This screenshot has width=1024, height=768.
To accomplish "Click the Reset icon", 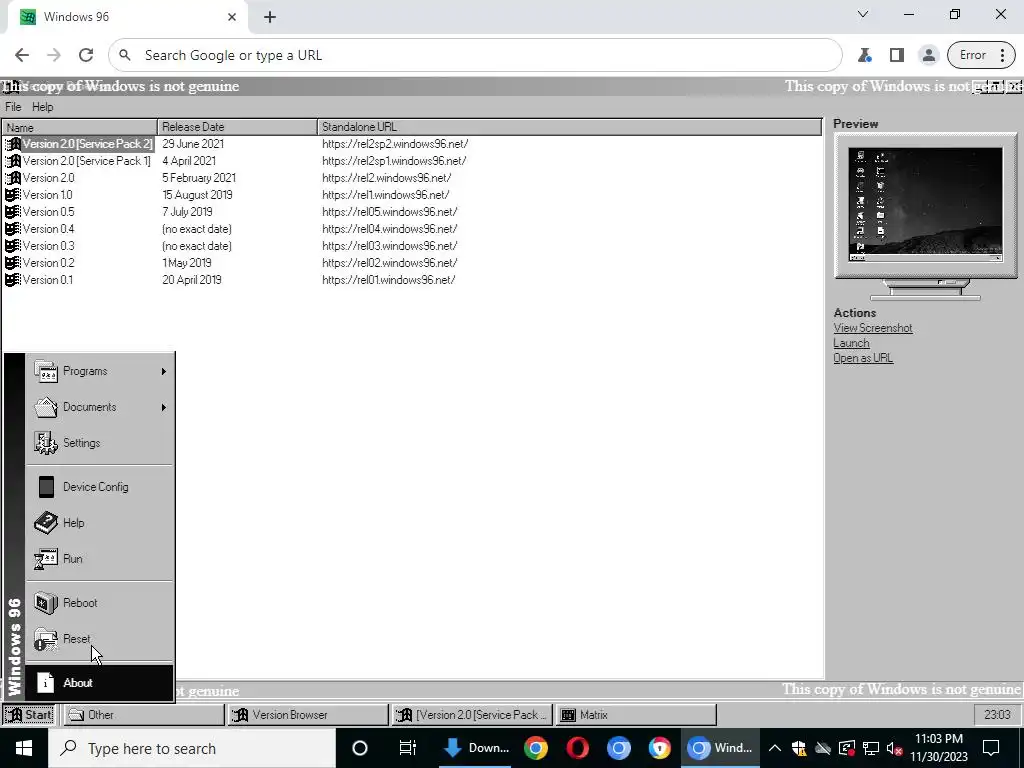I will (x=46, y=639).
